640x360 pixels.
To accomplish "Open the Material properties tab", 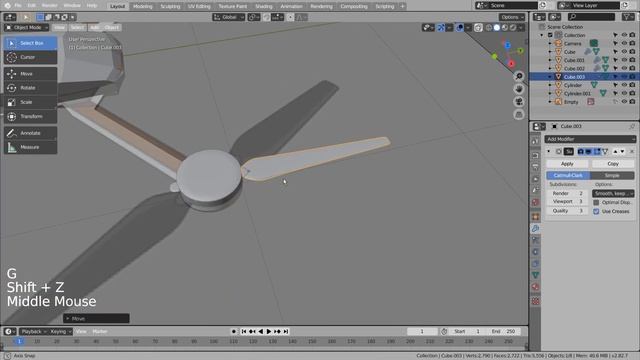I will click(536, 287).
